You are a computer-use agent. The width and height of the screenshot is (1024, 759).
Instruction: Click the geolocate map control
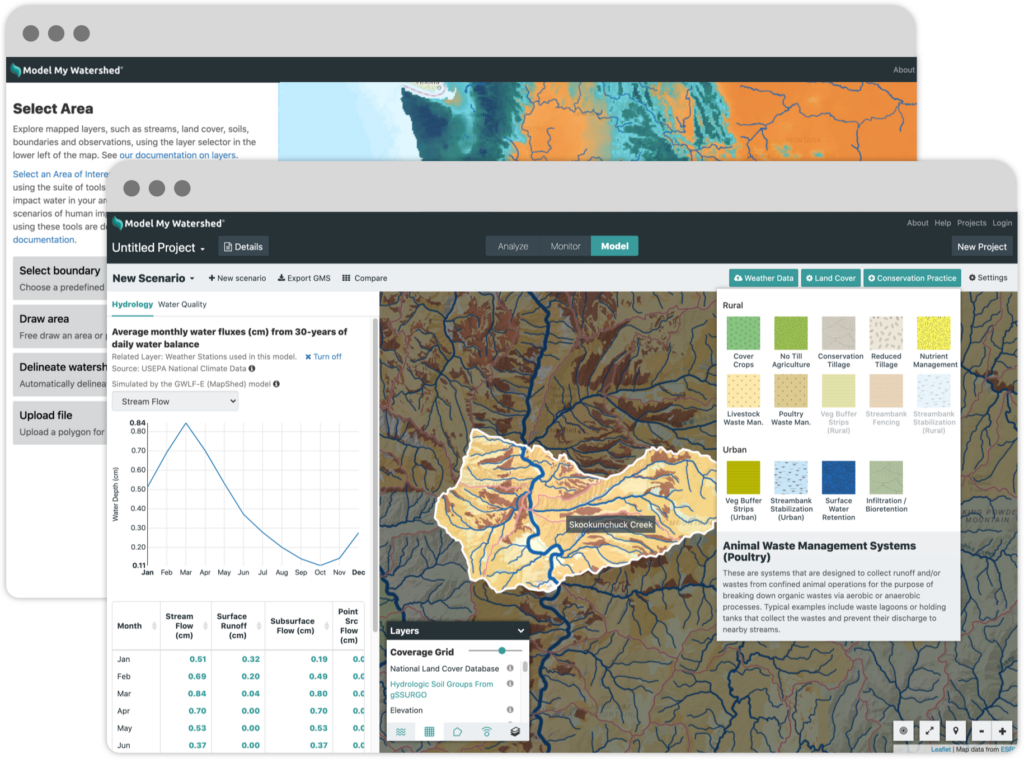(x=903, y=730)
